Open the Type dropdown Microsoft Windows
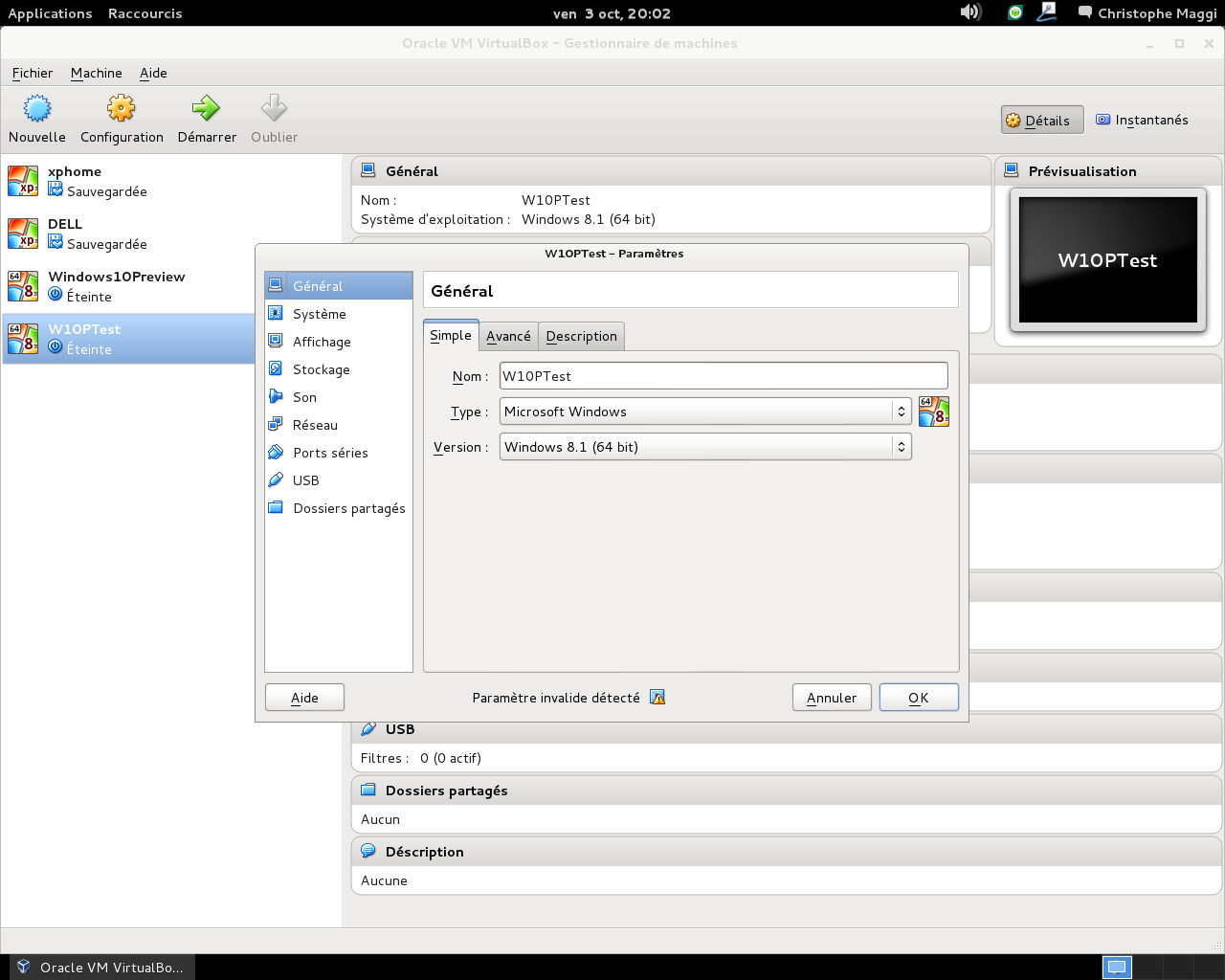1225x980 pixels. [x=705, y=412]
